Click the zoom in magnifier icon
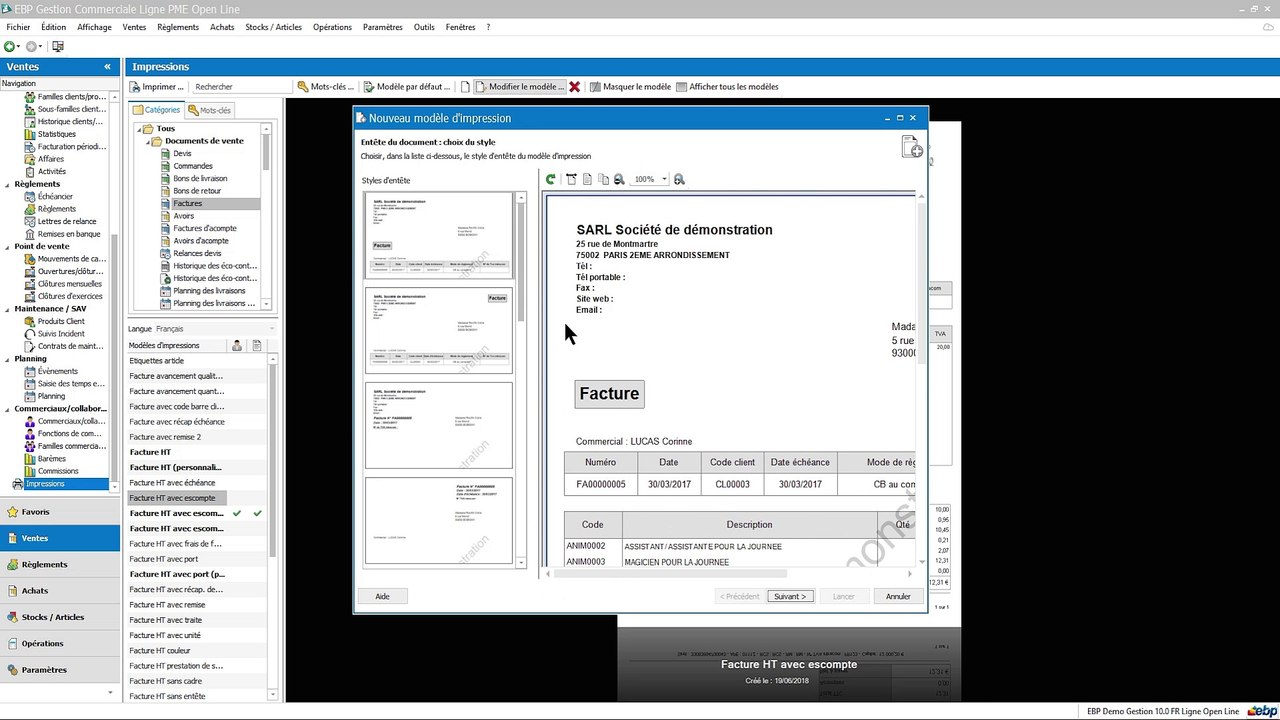This screenshot has height=720, width=1280. coord(680,179)
